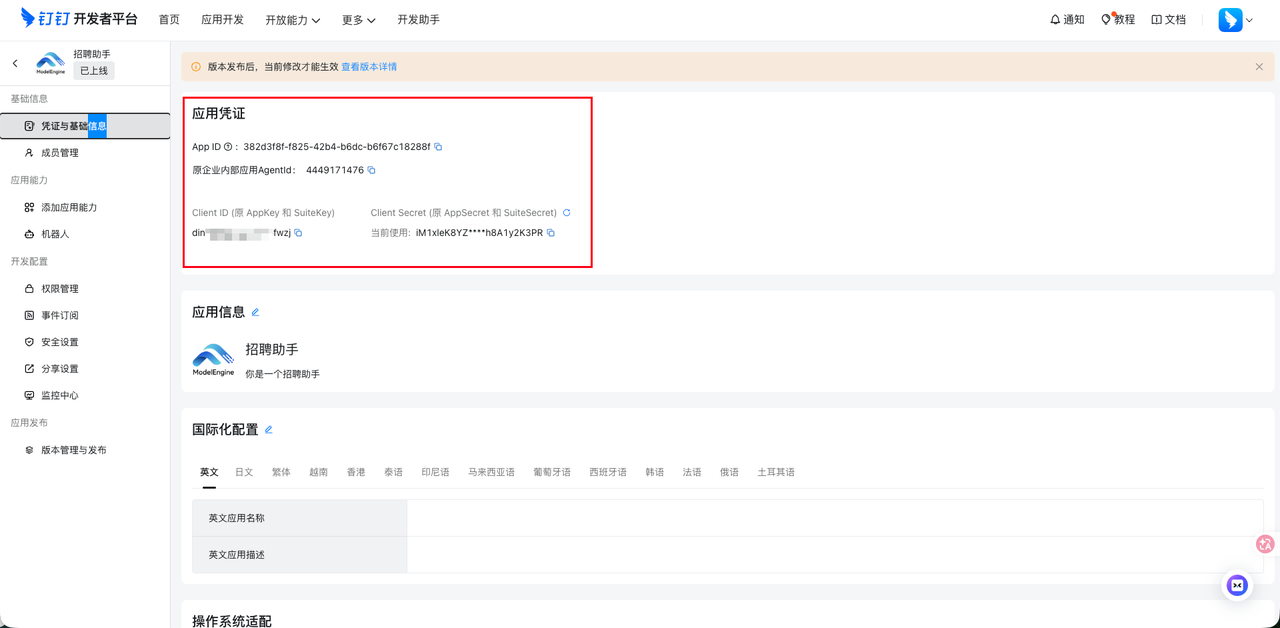The width and height of the screenshot is (1280, 628).
Task: Open 查看版本详情 link
Action: 369,67
